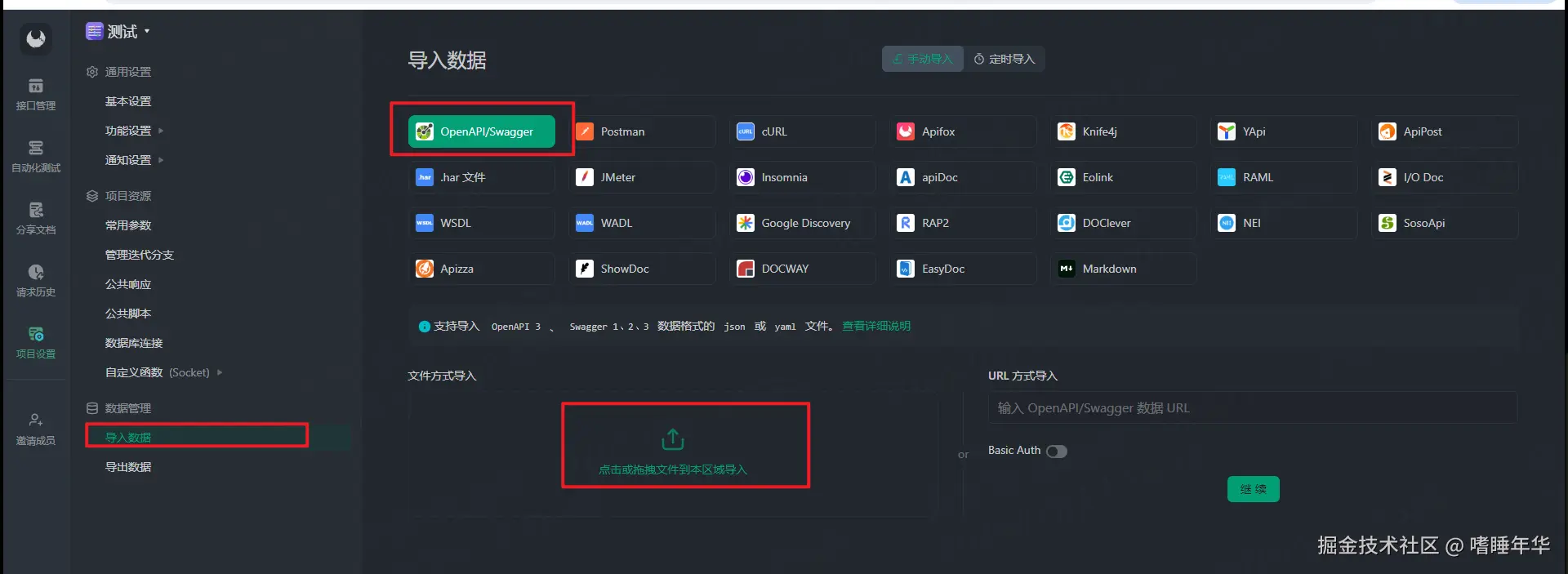Open the 分享文档 sidebar icon
Image resolution: width=1568 pixels, height=574 pixels.
(x=36, y=219)
